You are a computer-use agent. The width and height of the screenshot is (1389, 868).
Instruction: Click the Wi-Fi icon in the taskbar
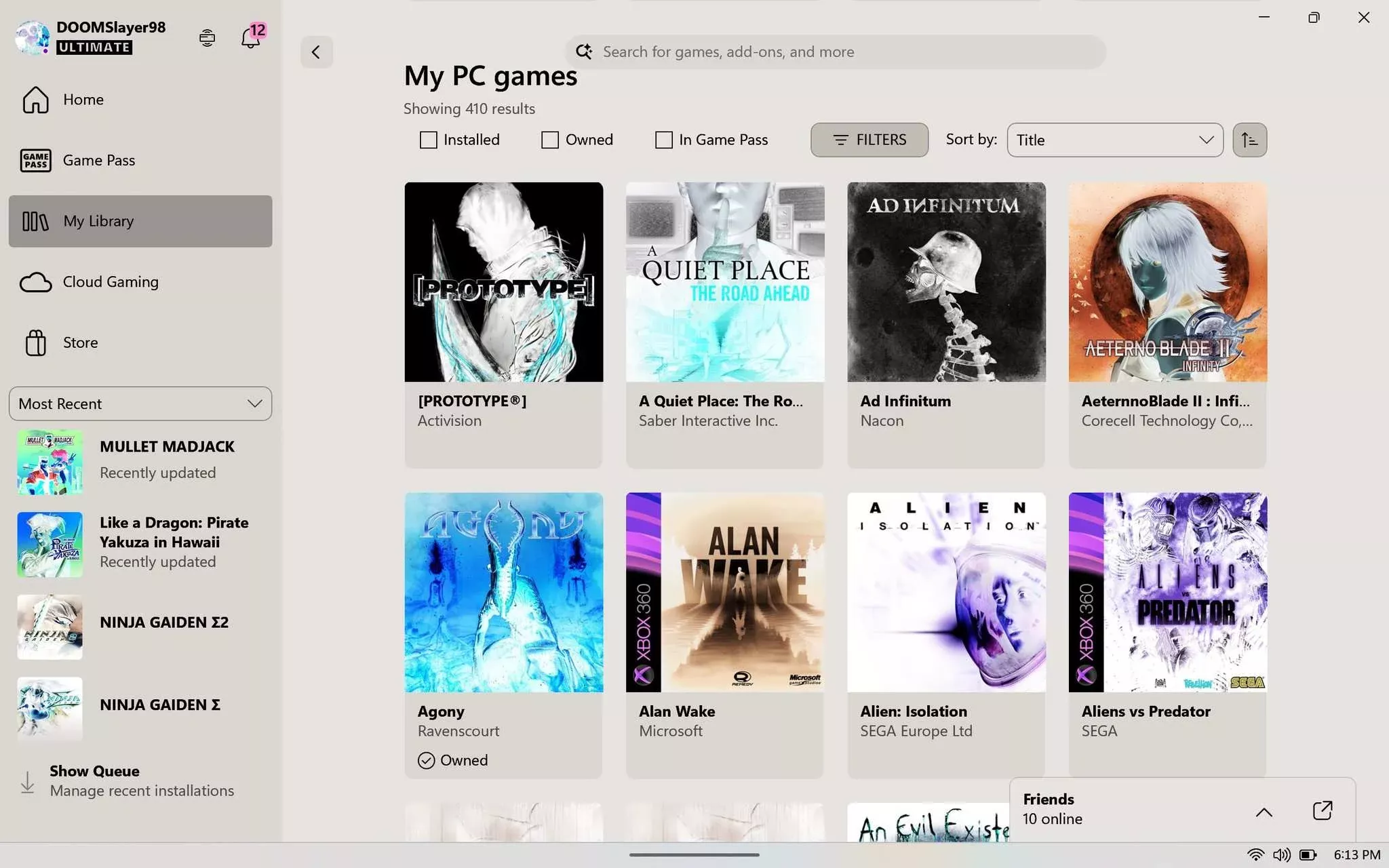[1256, 854]
